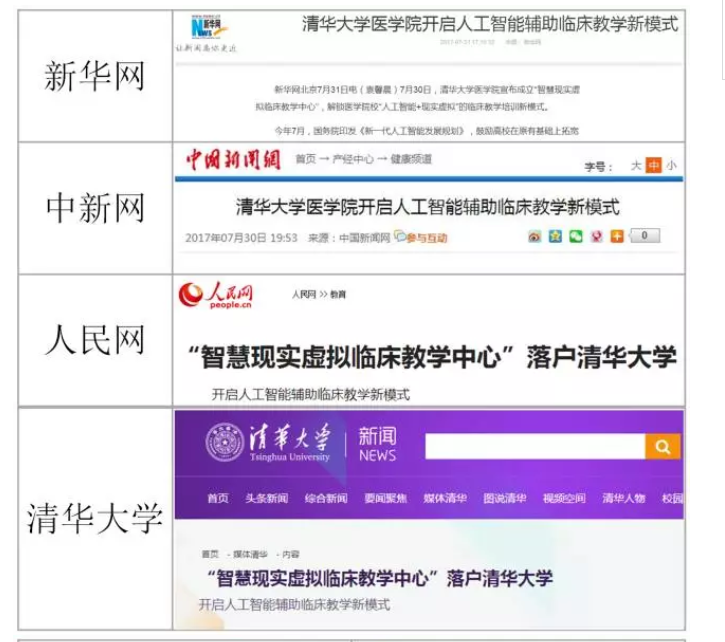This screenshot has width=725, height=642.
Task: Click the Xinhuanet News logo
Action: [209, 27]
